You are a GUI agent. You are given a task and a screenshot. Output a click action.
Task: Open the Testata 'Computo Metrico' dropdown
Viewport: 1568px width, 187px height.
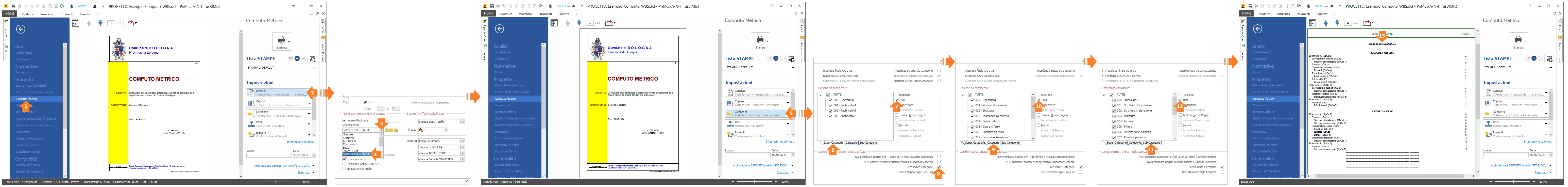tap(463, 141)
